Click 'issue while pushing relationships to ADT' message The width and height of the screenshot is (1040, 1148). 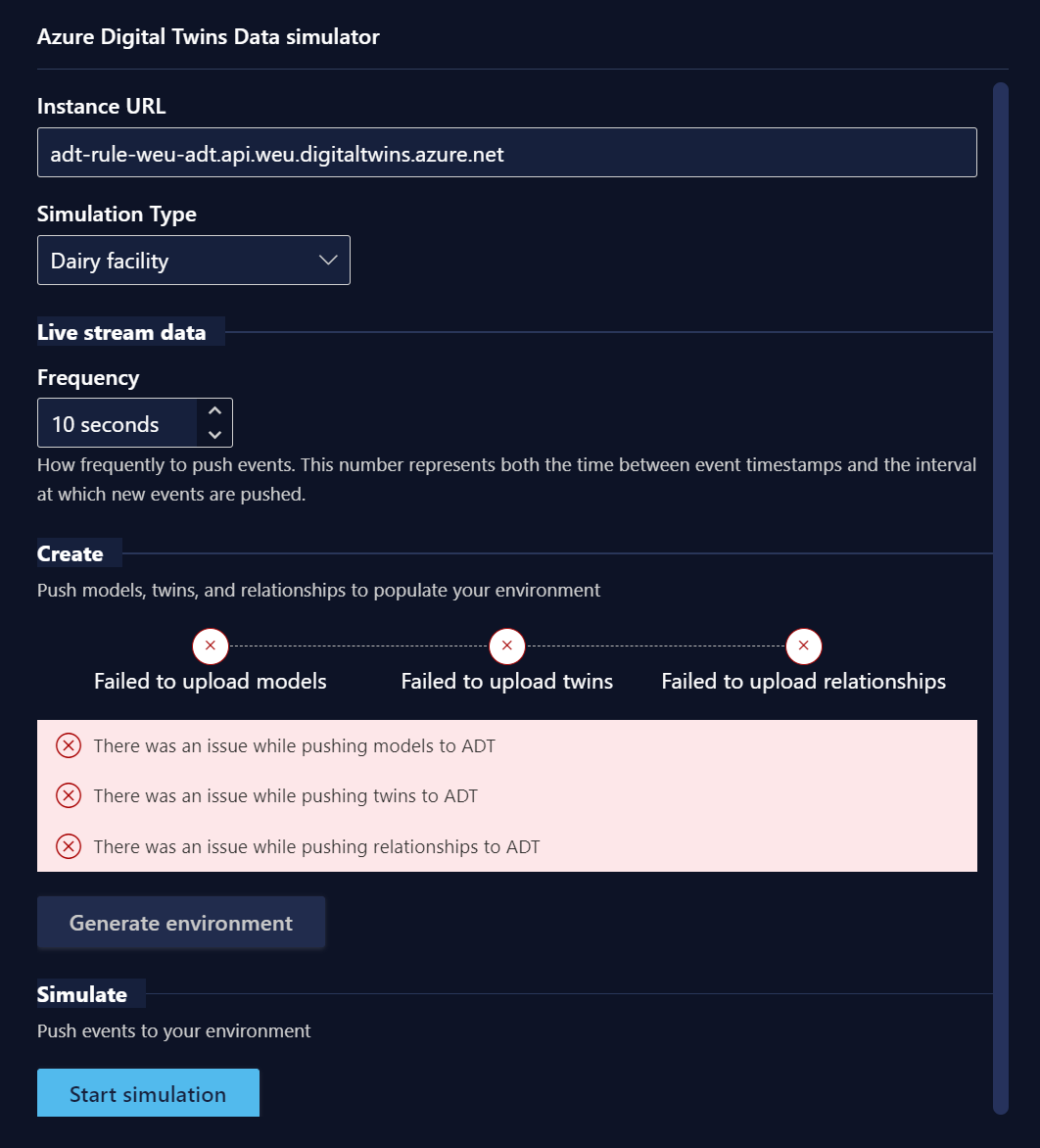tap(316, 846)
